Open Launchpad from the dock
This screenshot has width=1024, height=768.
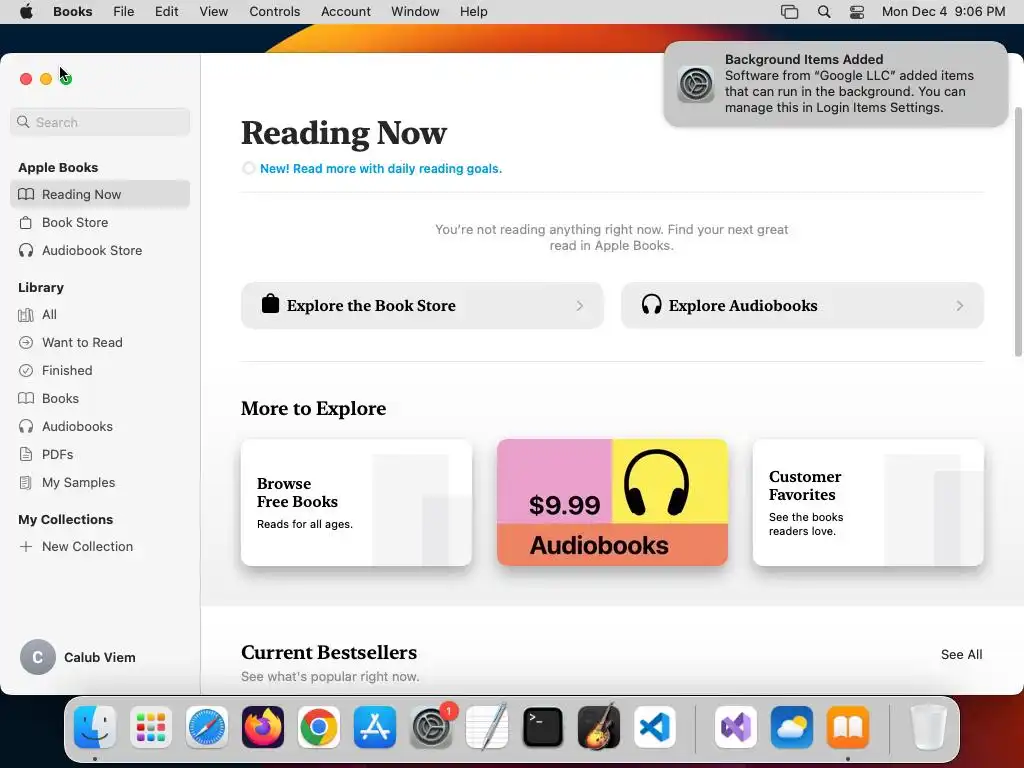(x=151, y=727)
